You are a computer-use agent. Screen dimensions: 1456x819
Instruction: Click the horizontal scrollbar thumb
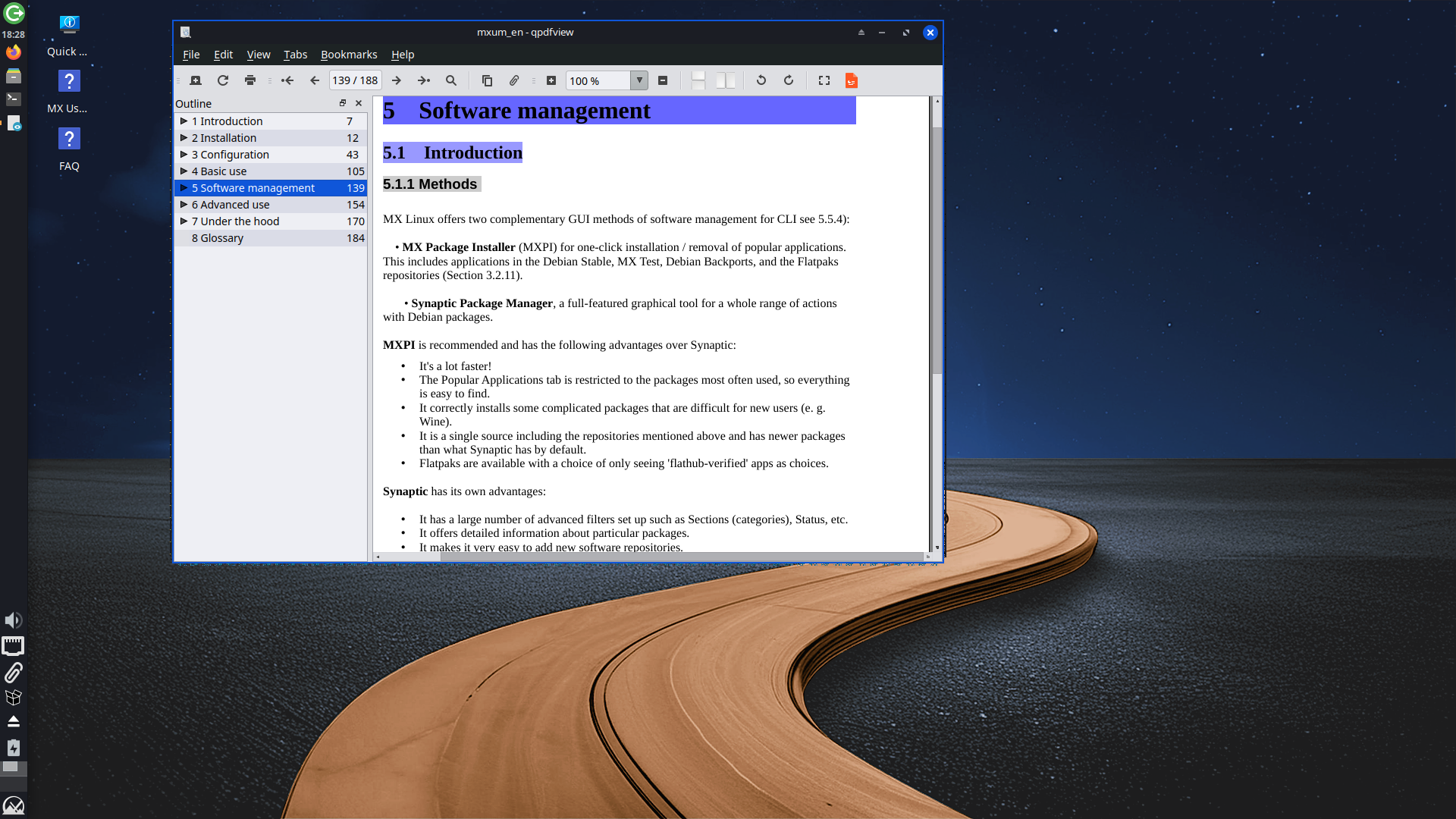pyautogui.click(x=681, y=557)
